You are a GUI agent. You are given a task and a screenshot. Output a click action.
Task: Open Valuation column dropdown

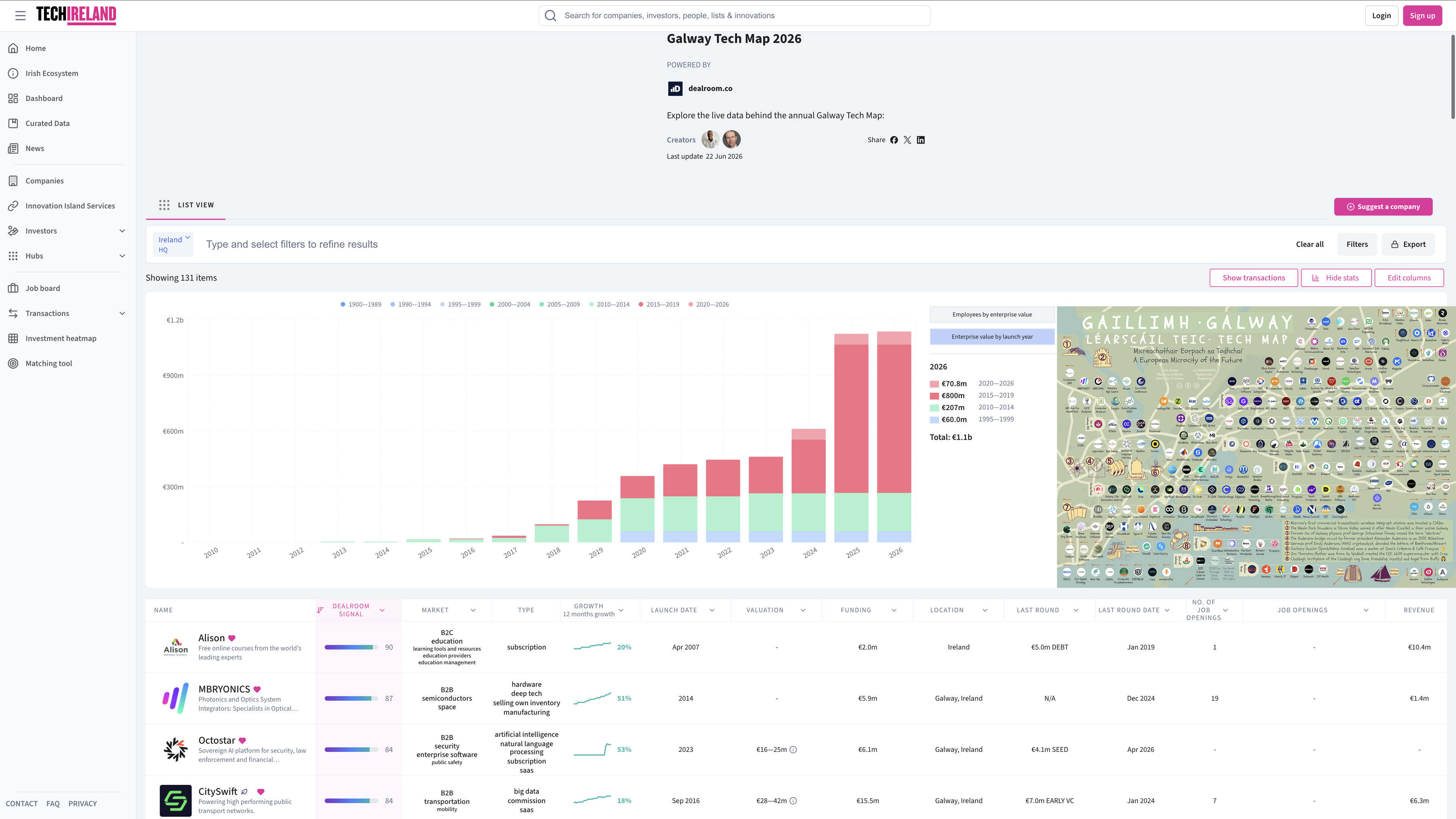(803, 610)
